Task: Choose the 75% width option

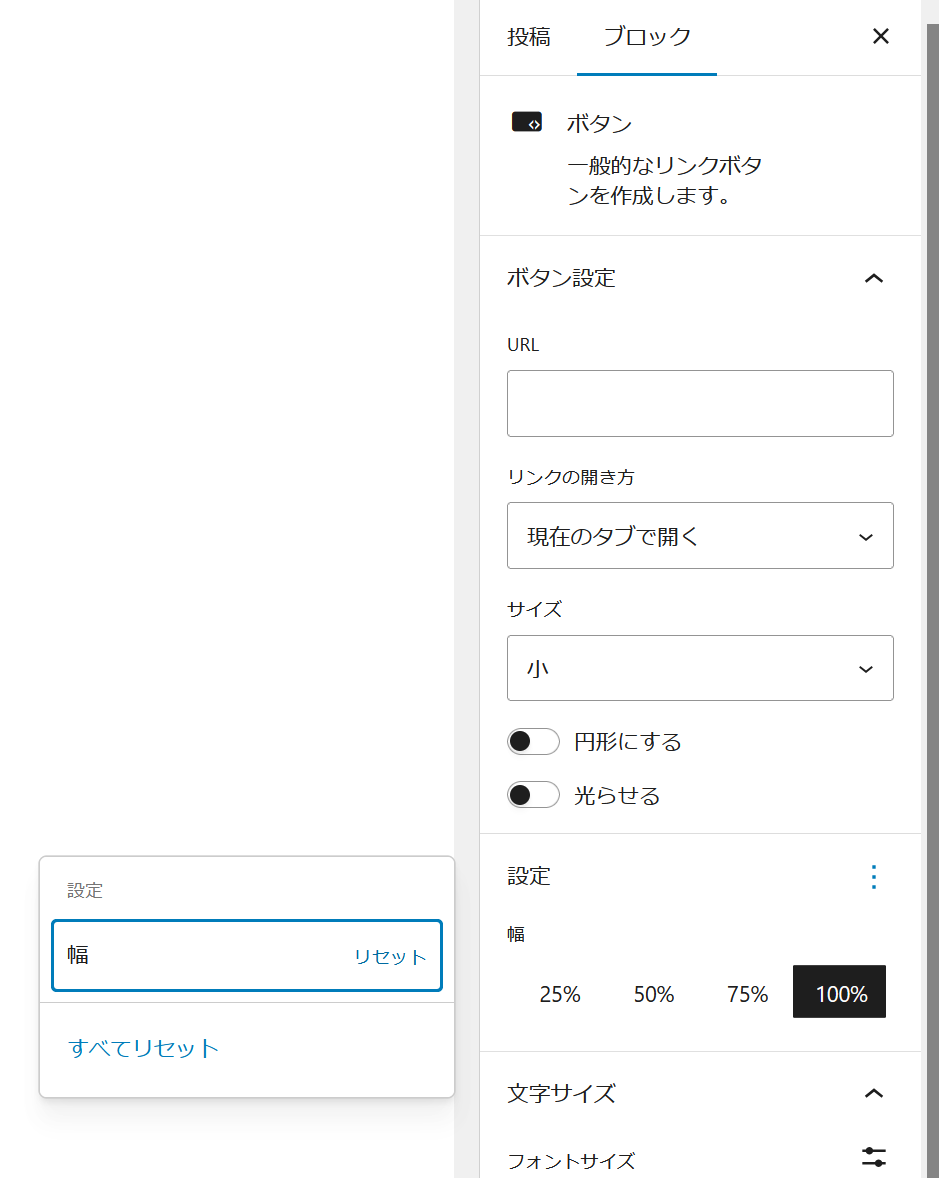Action: pos(747,994)
